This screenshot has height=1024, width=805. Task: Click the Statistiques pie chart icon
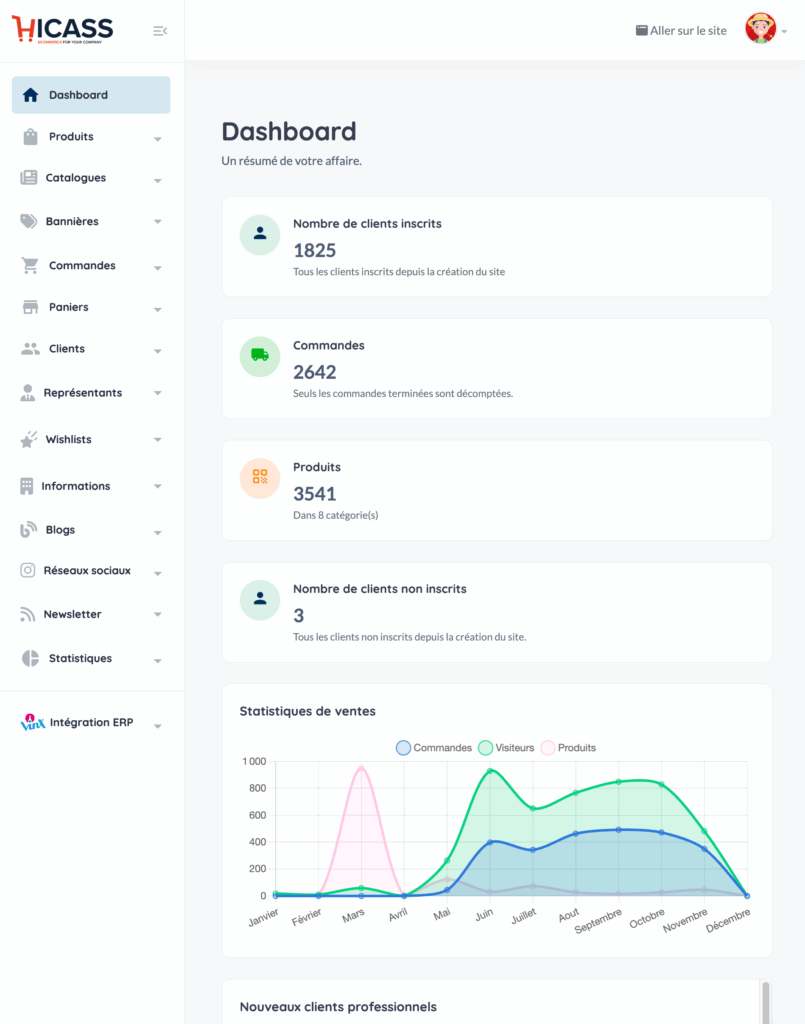click(x=30, y=658)
